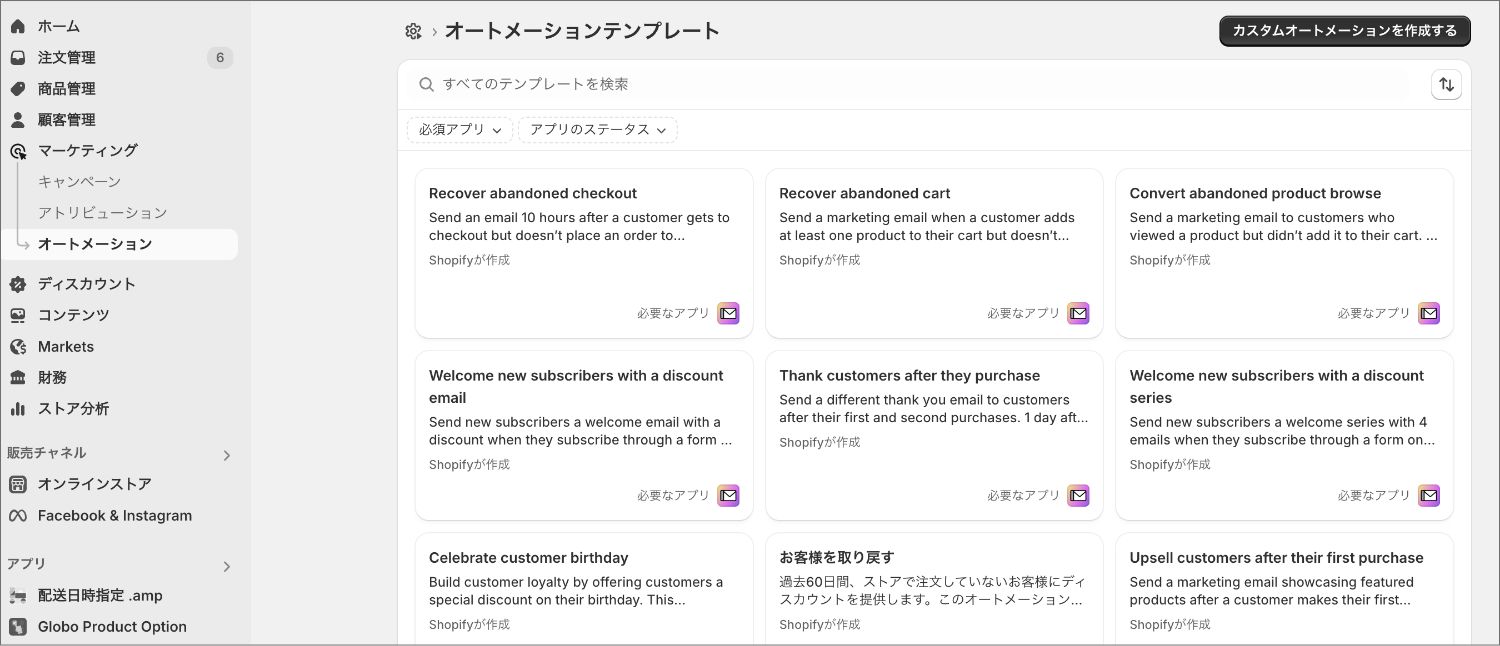
Task: Select キャンペーン under marketing
Action: click(79, 182)
